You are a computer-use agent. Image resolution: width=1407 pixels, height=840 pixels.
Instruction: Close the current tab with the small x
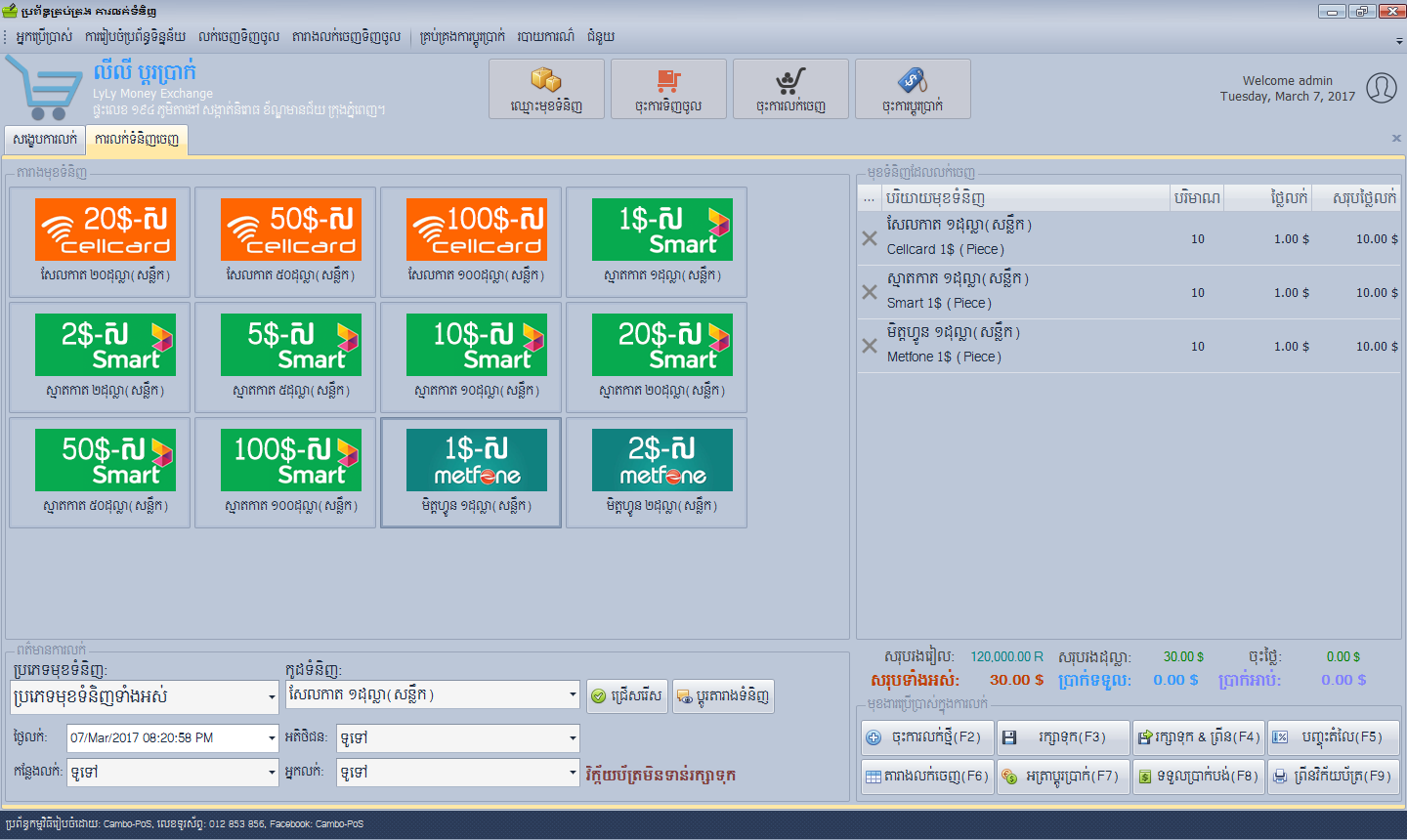[1396, 139]
